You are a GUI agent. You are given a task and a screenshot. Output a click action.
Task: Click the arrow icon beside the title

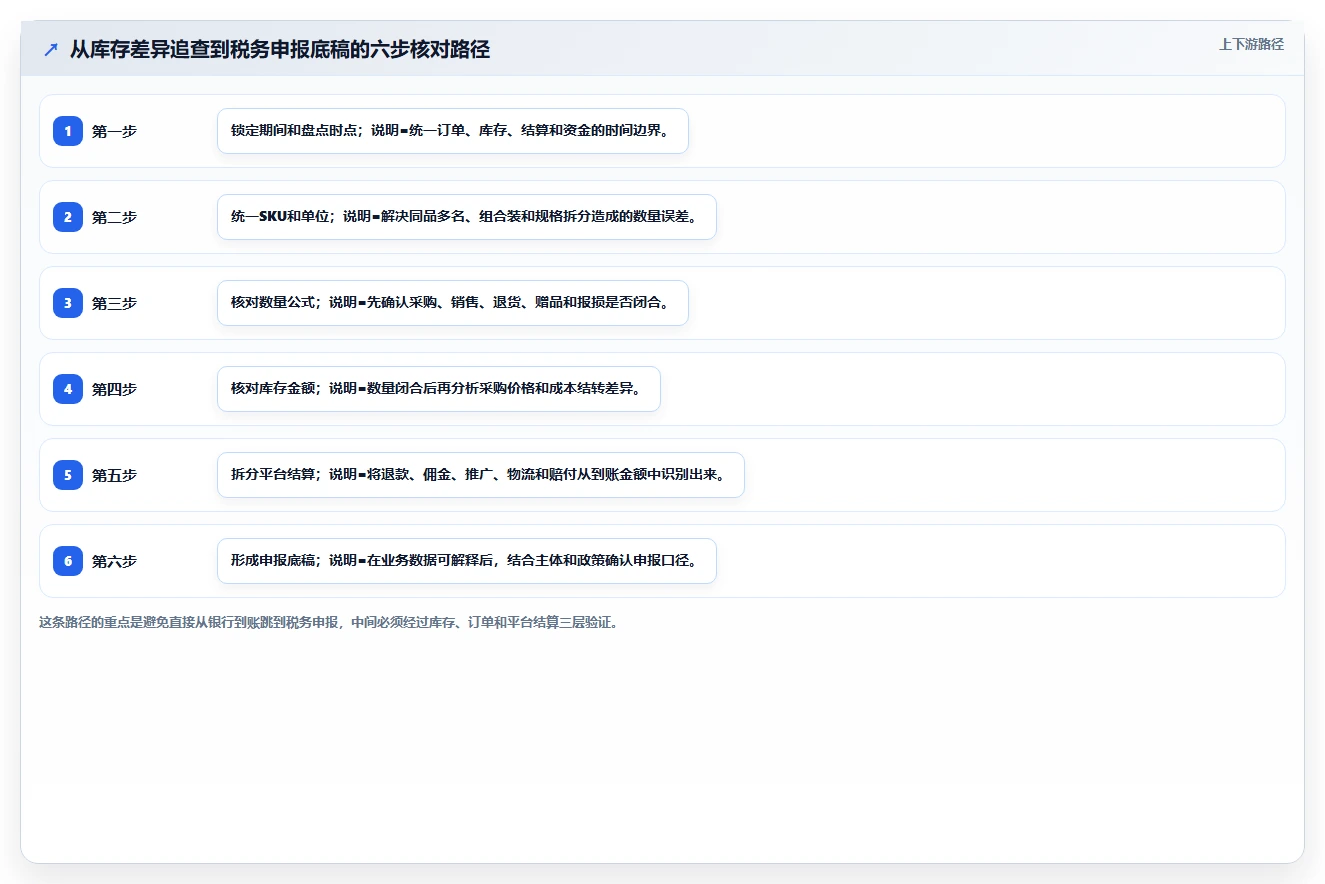click(51, 49)
